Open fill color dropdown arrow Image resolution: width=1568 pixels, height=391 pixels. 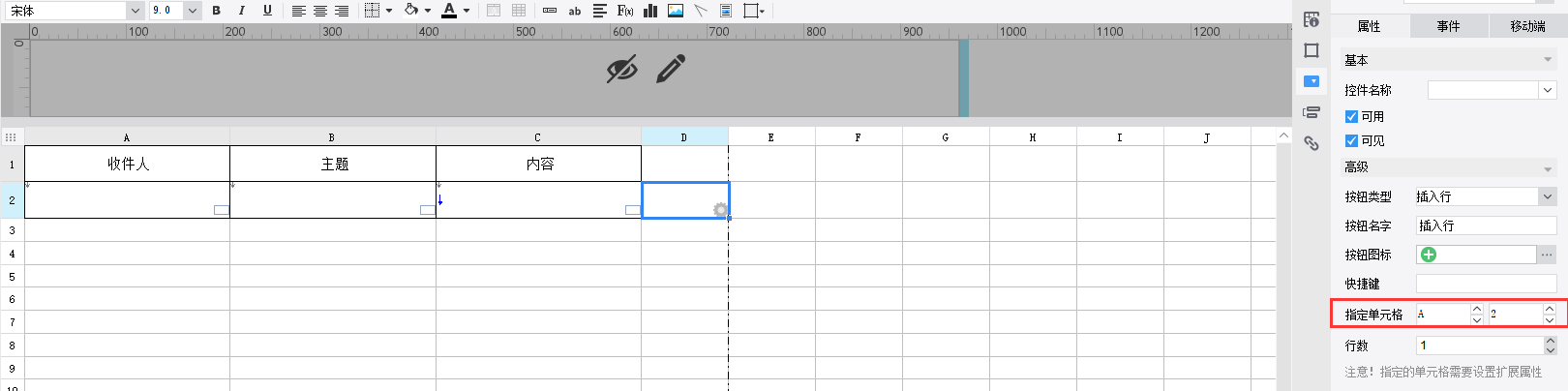428,11
